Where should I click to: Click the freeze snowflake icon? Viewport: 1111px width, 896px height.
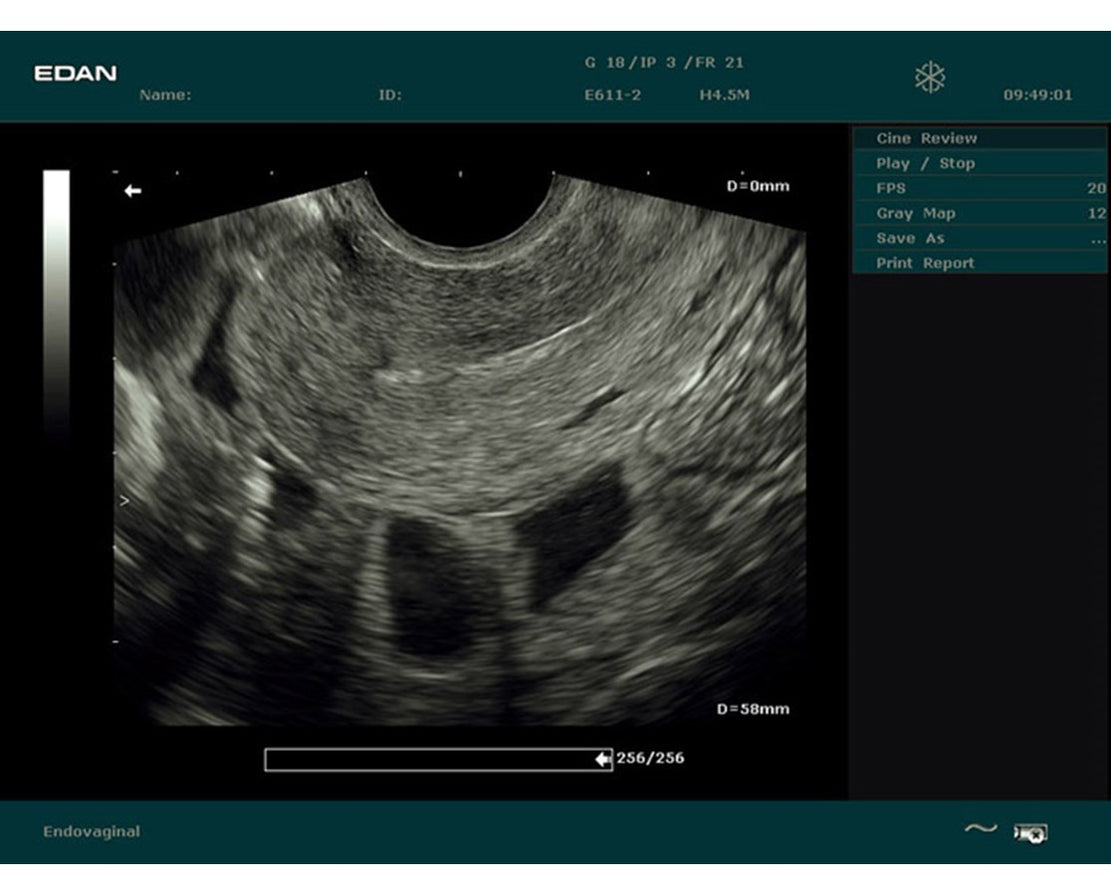(x=931, y=76)
